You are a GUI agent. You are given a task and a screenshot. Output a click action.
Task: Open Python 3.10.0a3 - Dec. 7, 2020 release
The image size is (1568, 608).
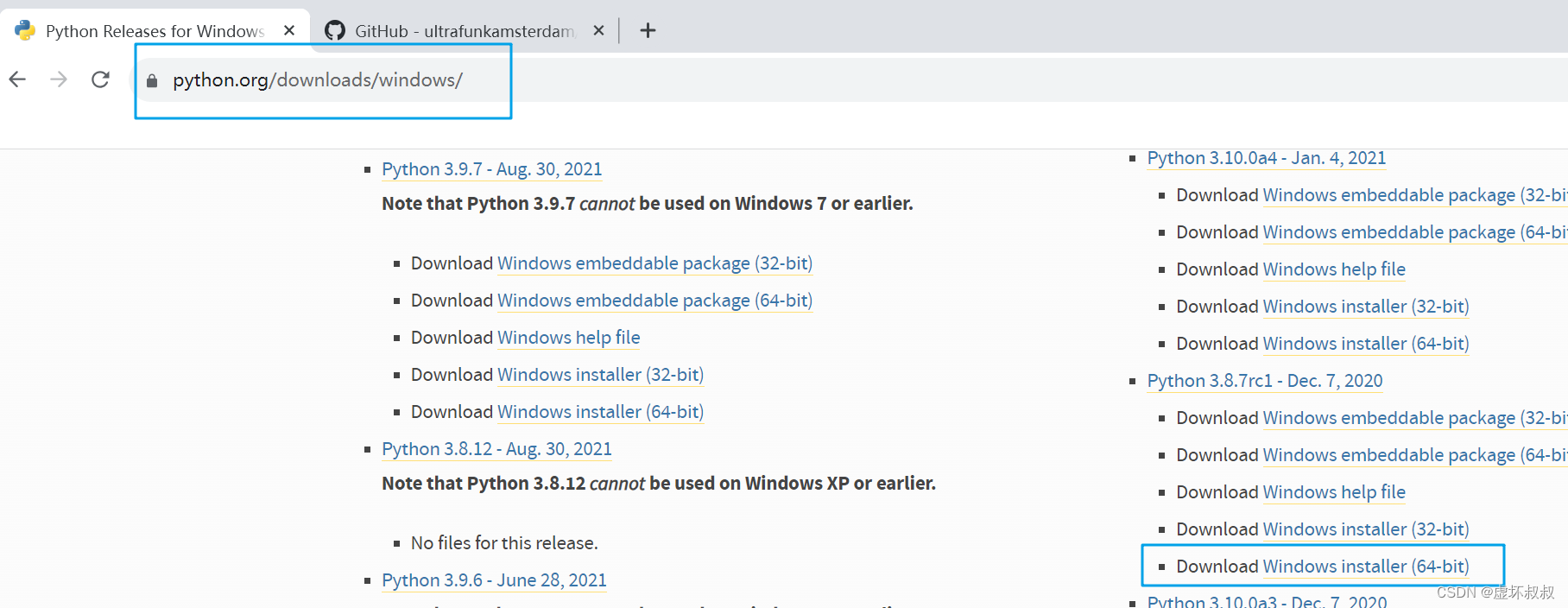pos(1267,601)
